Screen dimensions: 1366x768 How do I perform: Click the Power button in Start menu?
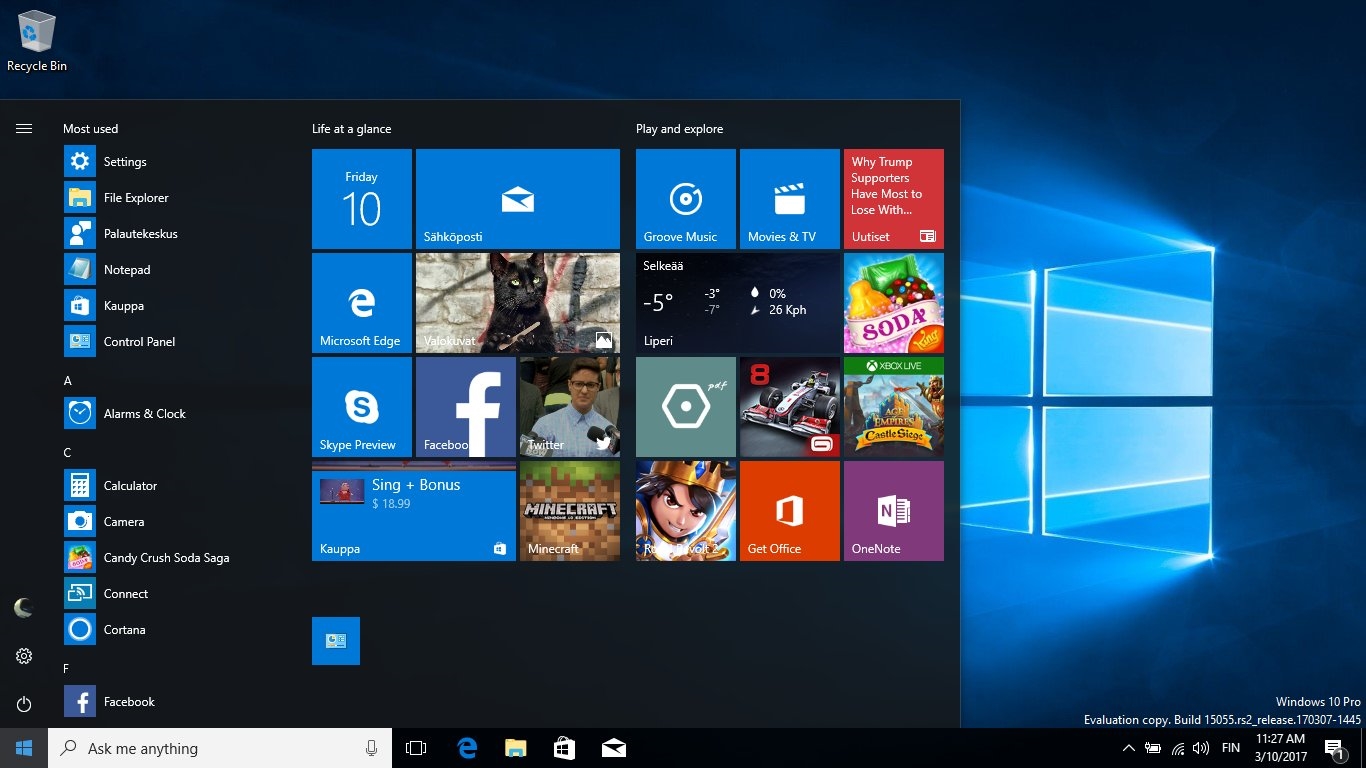click(x=24, y=704)
